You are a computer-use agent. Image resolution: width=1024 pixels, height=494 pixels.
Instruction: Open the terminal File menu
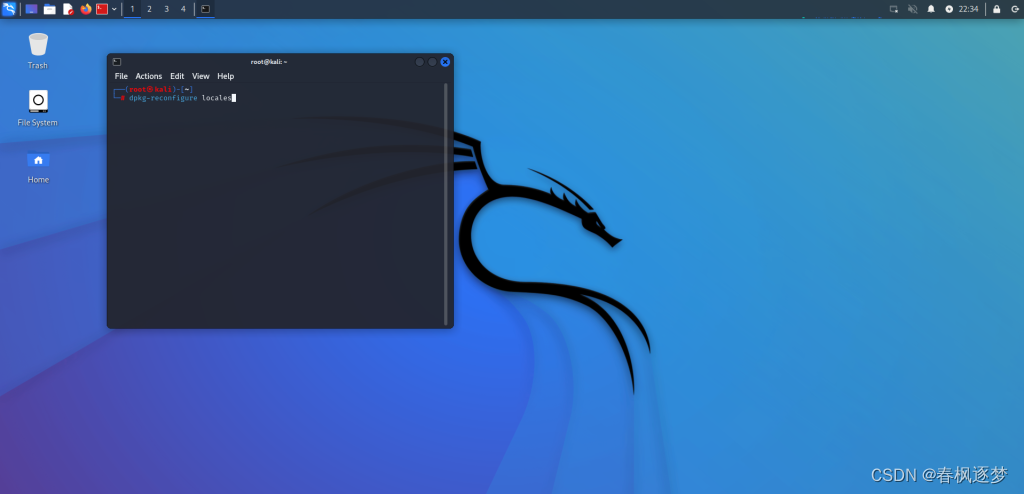121,76
